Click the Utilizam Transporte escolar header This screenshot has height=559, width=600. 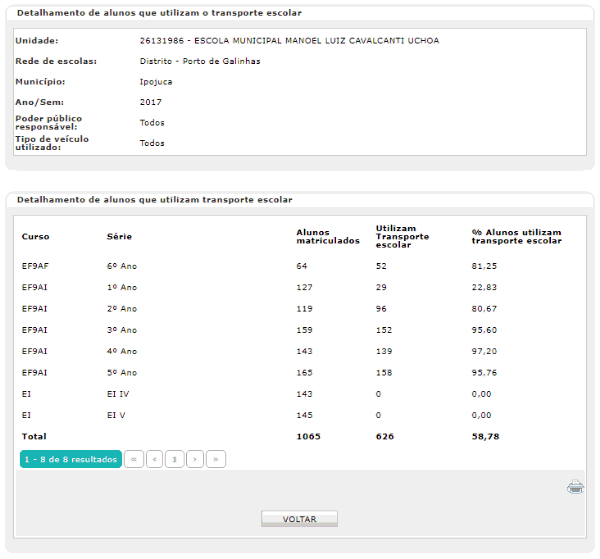tap(402, 237)
